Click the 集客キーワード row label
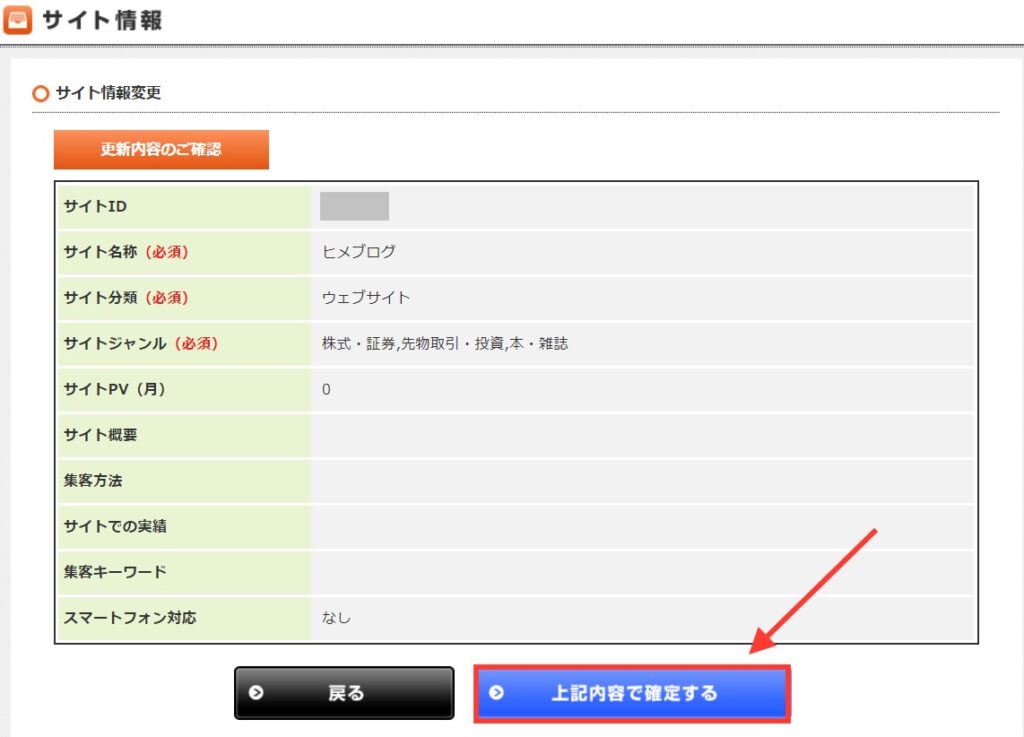Screen dimensions: 1024x737 pyautogui.click(x=115, y=573)
